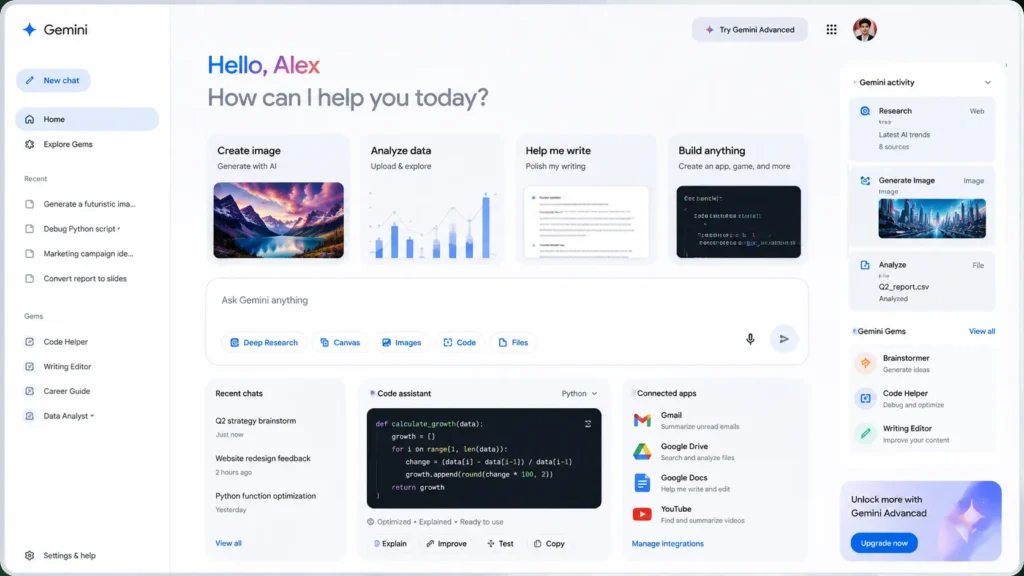Expand the Data Analyst gem arrow
The height and width of the screenshot is (576, 1024).
tap(92, 416)
